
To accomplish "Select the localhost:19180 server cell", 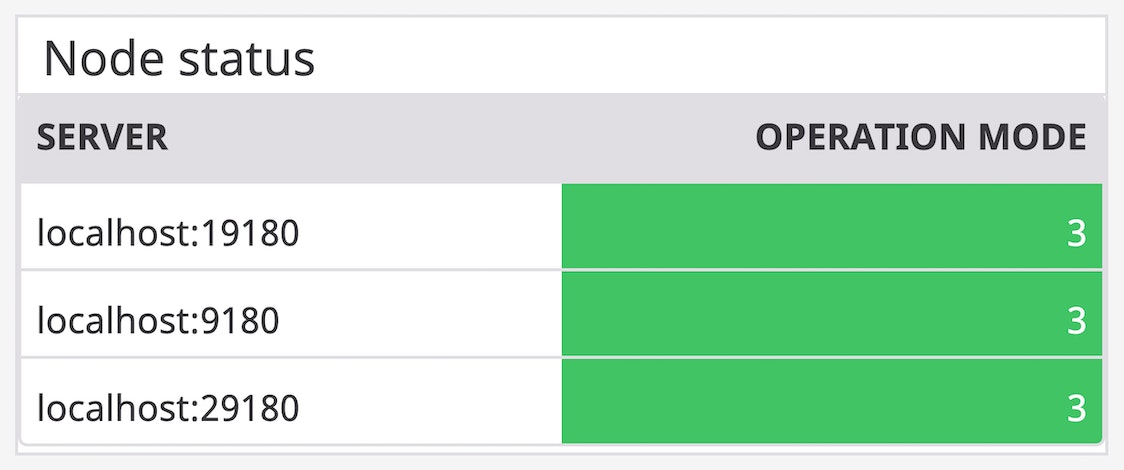I will (x=168, y=233).
